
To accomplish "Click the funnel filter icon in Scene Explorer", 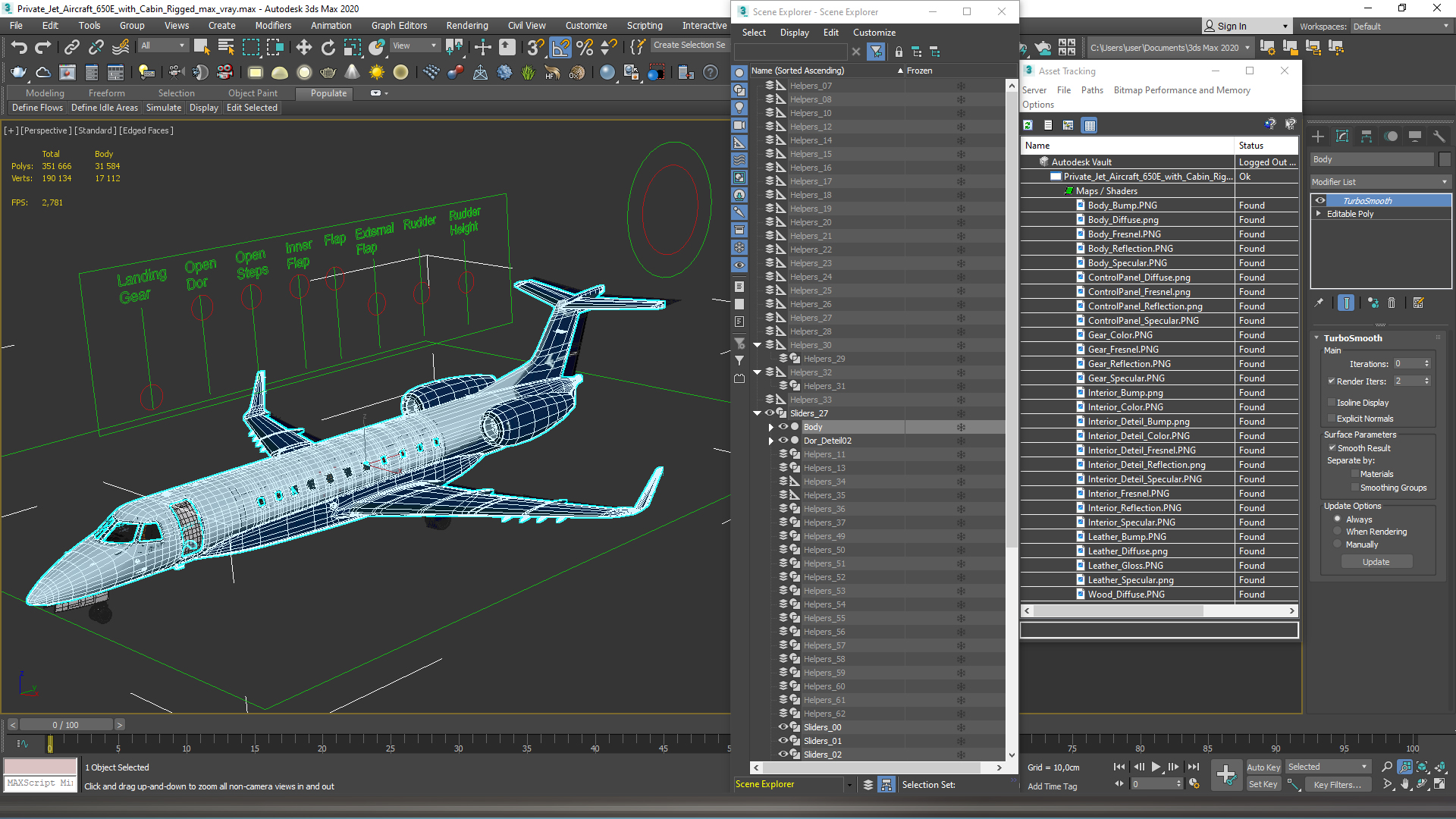I will [876, 52].
